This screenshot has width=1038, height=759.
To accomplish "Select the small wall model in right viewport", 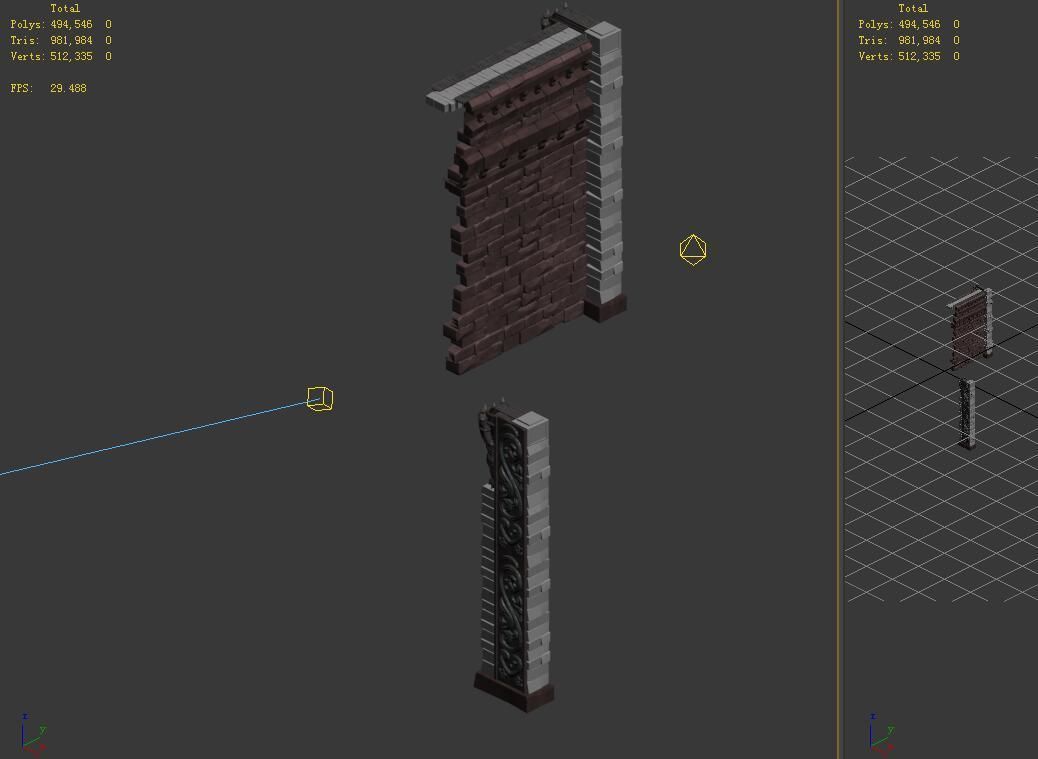I will tap(971, 328).
